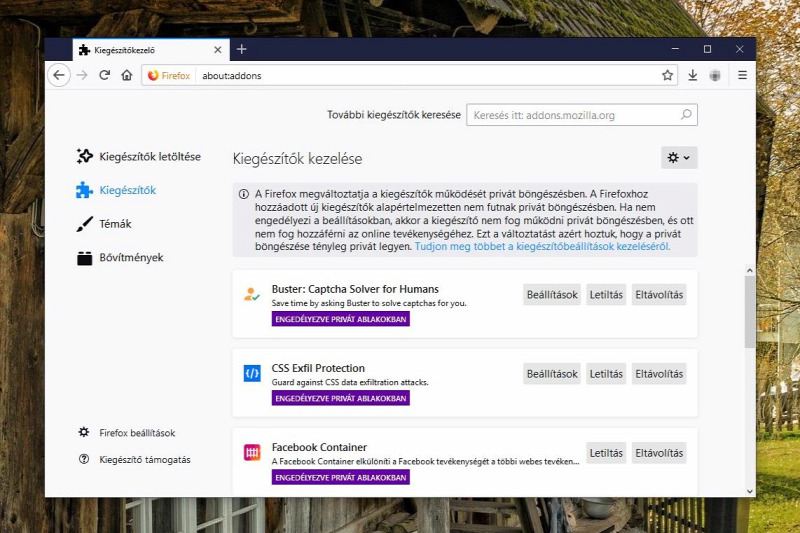Image resolution: width=800 pixels, height=533 pixels.
Task: Focus the addons.mozilla.org search field
Action: tap(582, 115)
